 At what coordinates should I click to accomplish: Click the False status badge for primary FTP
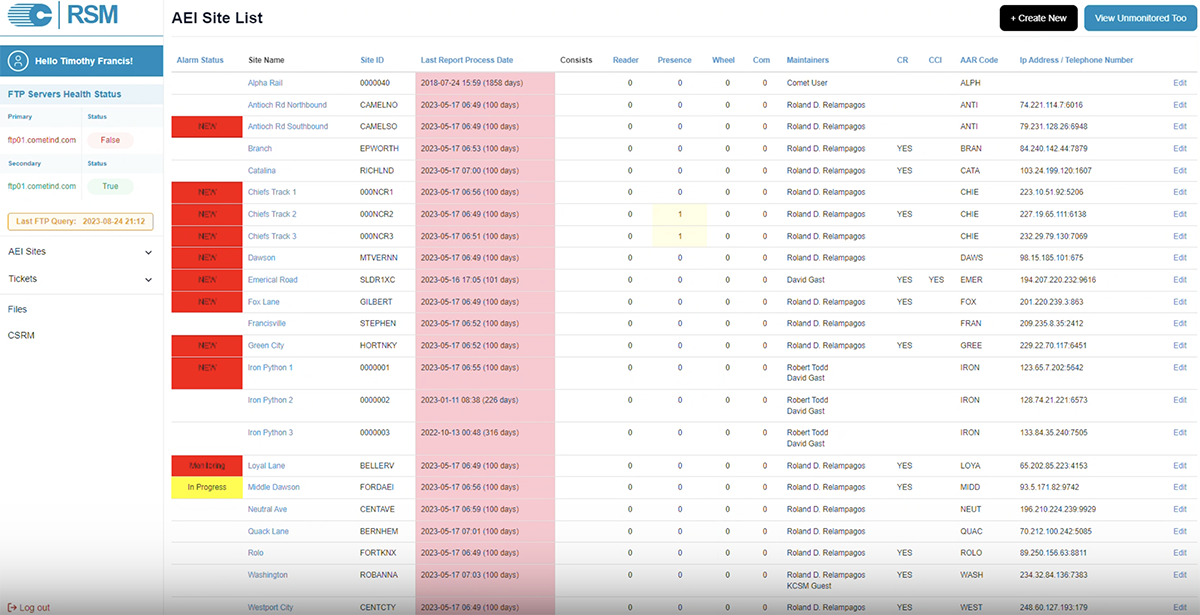pyautogui.click(x=110, y=140)
